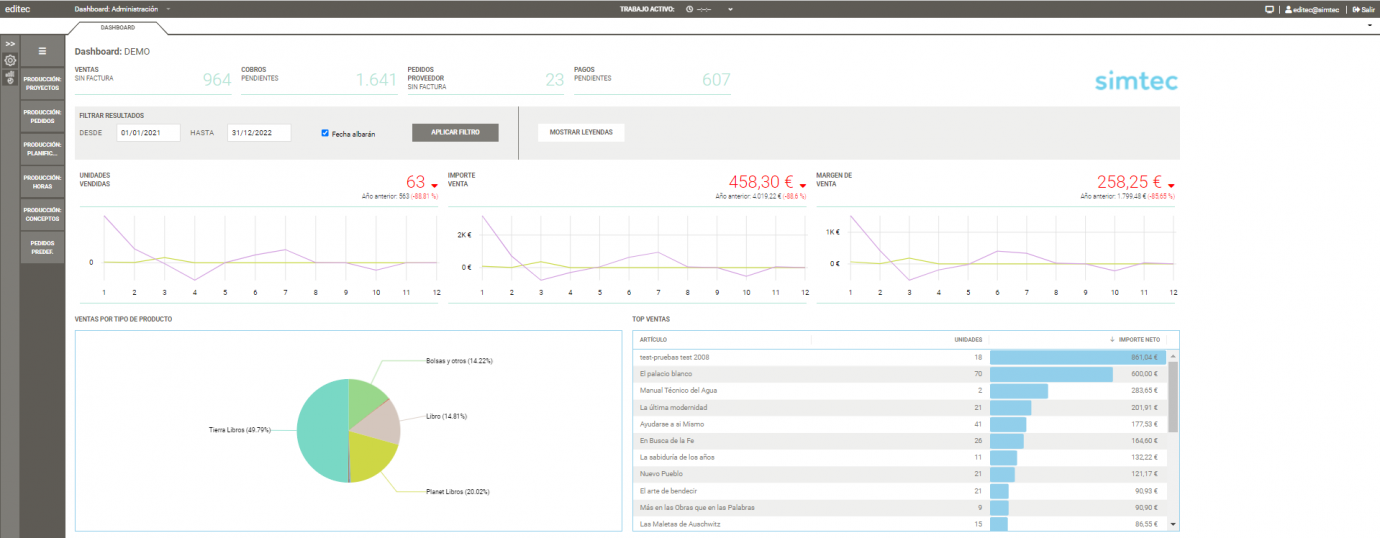Uncheck the Fecha albarán checkbox

tap(325, 133)
